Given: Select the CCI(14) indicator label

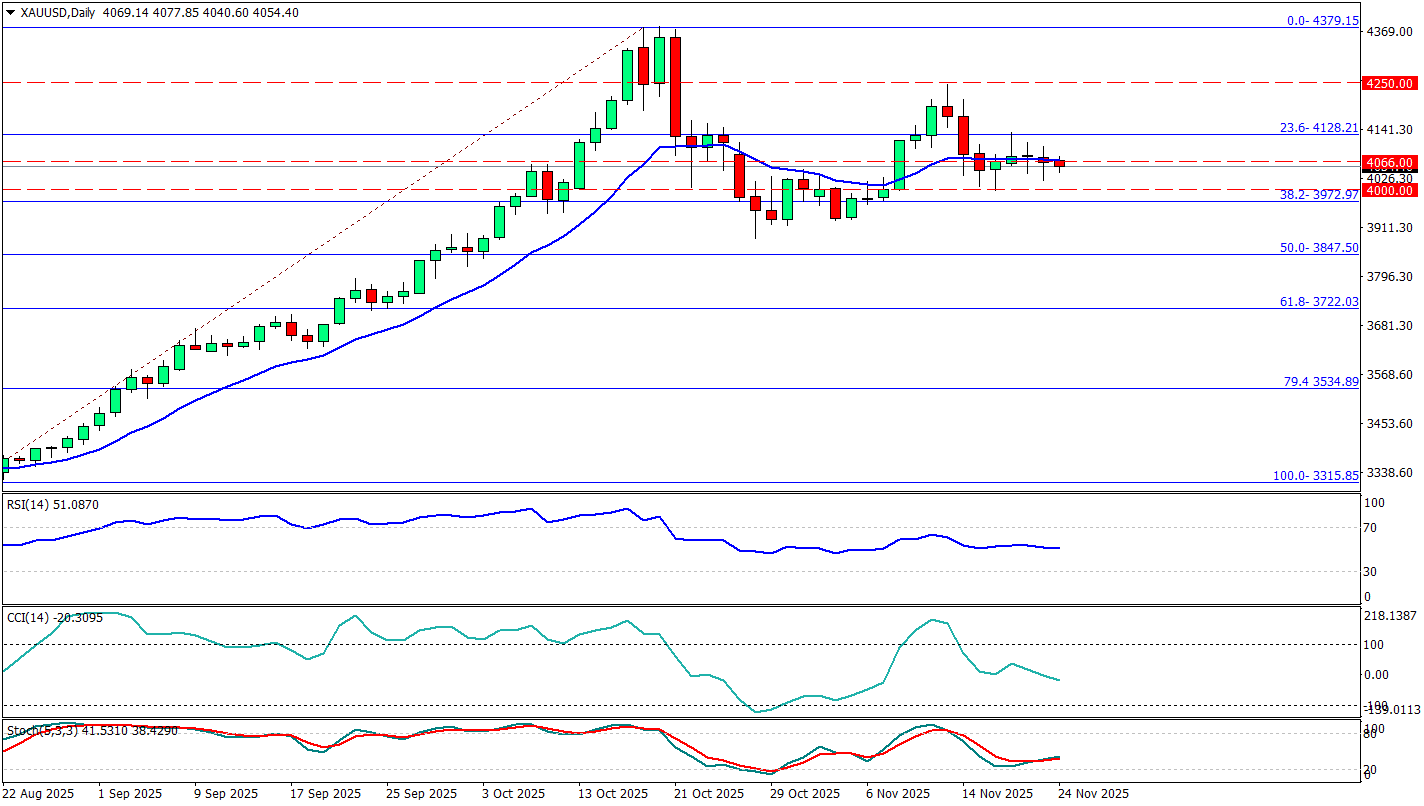Looking at the screenshot, I should click(x=51, y=618).
